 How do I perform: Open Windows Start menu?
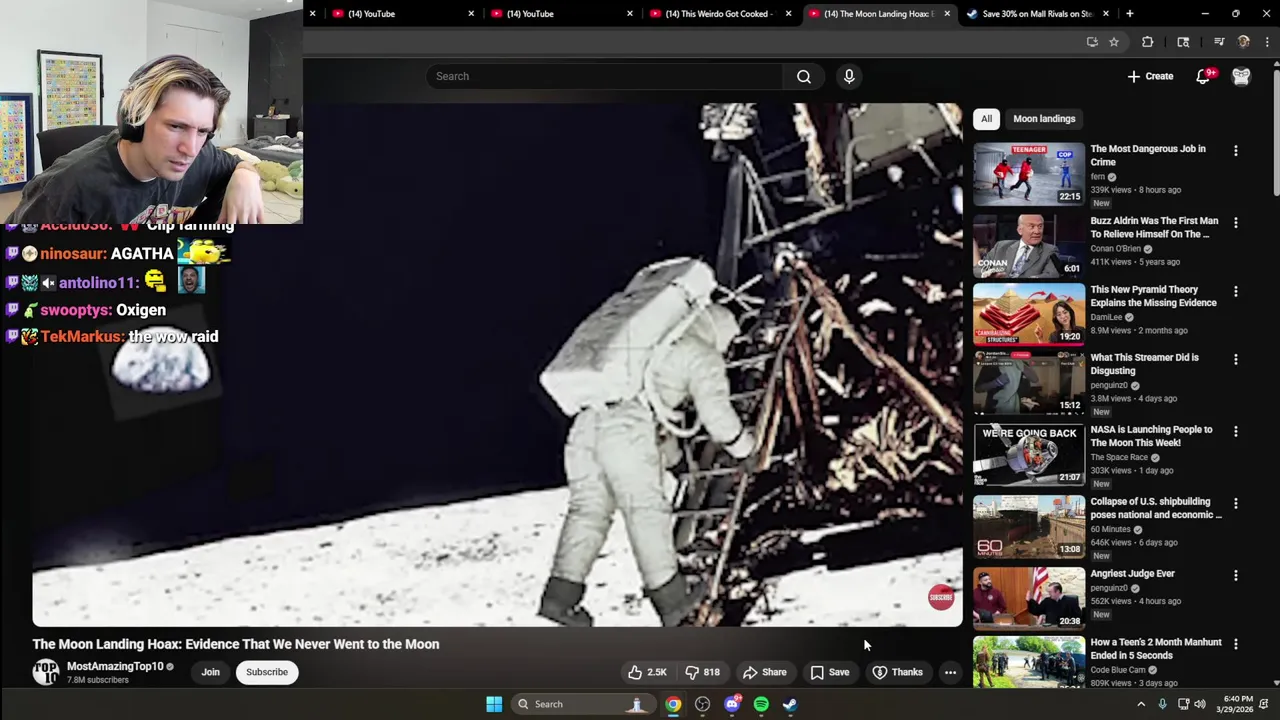pyautogui.click(x=494, y=704)
